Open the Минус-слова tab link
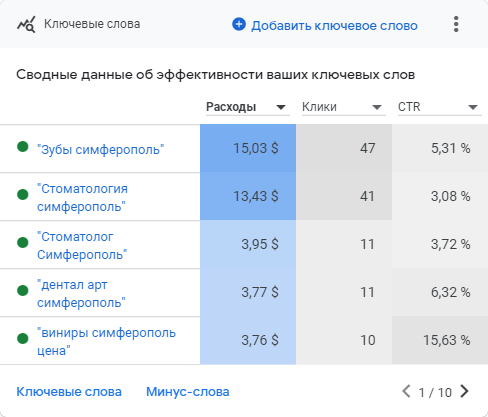Screen dimensions: 488x417 [x=188, y=392]
